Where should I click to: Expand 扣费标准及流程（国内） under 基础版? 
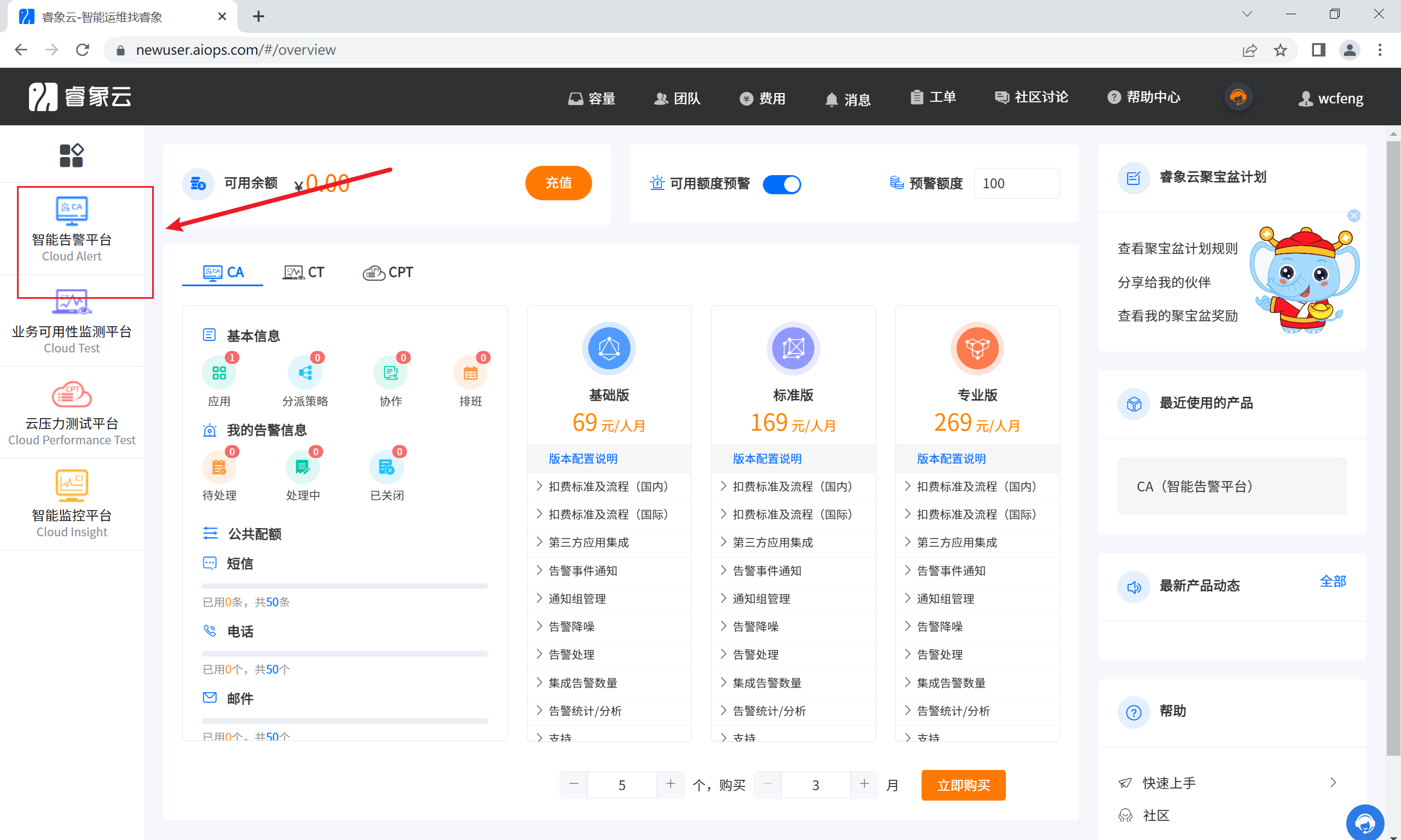pyautogui.click(x=609, y=487)
